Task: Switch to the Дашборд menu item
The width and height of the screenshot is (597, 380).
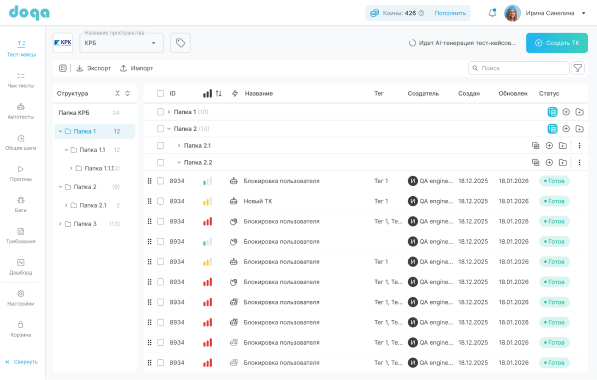Action: tap(21, 267)
